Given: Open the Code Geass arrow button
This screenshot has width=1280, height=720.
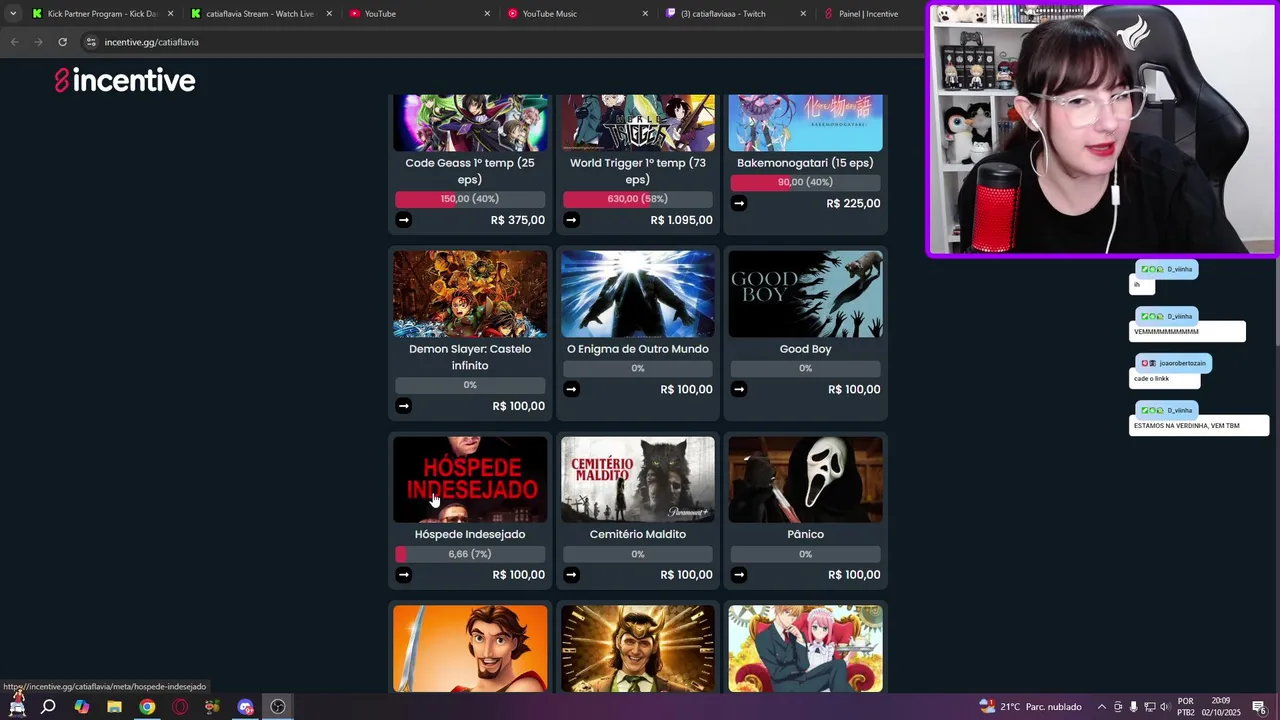Looking at the screenshot, I should coord(403,220).
